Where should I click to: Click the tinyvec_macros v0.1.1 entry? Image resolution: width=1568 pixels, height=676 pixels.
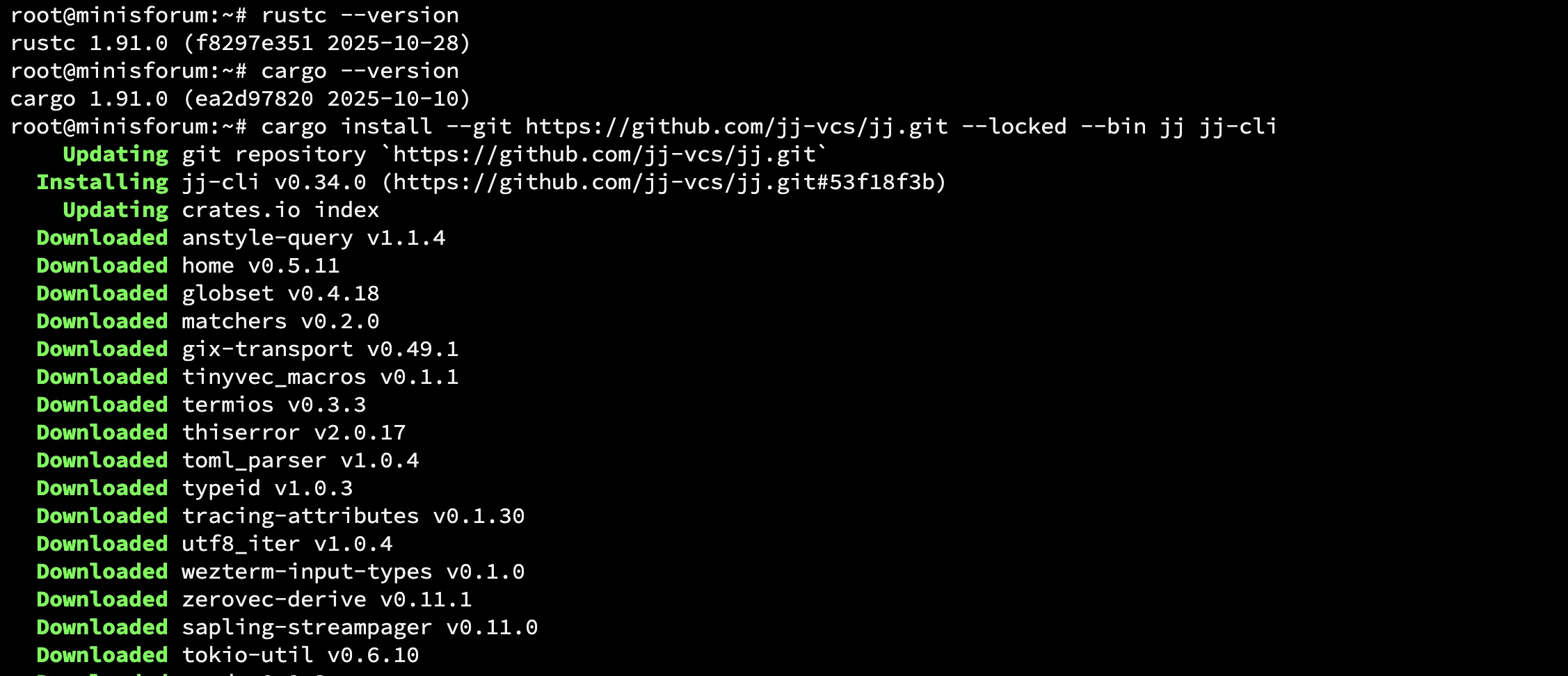[320, 377]
